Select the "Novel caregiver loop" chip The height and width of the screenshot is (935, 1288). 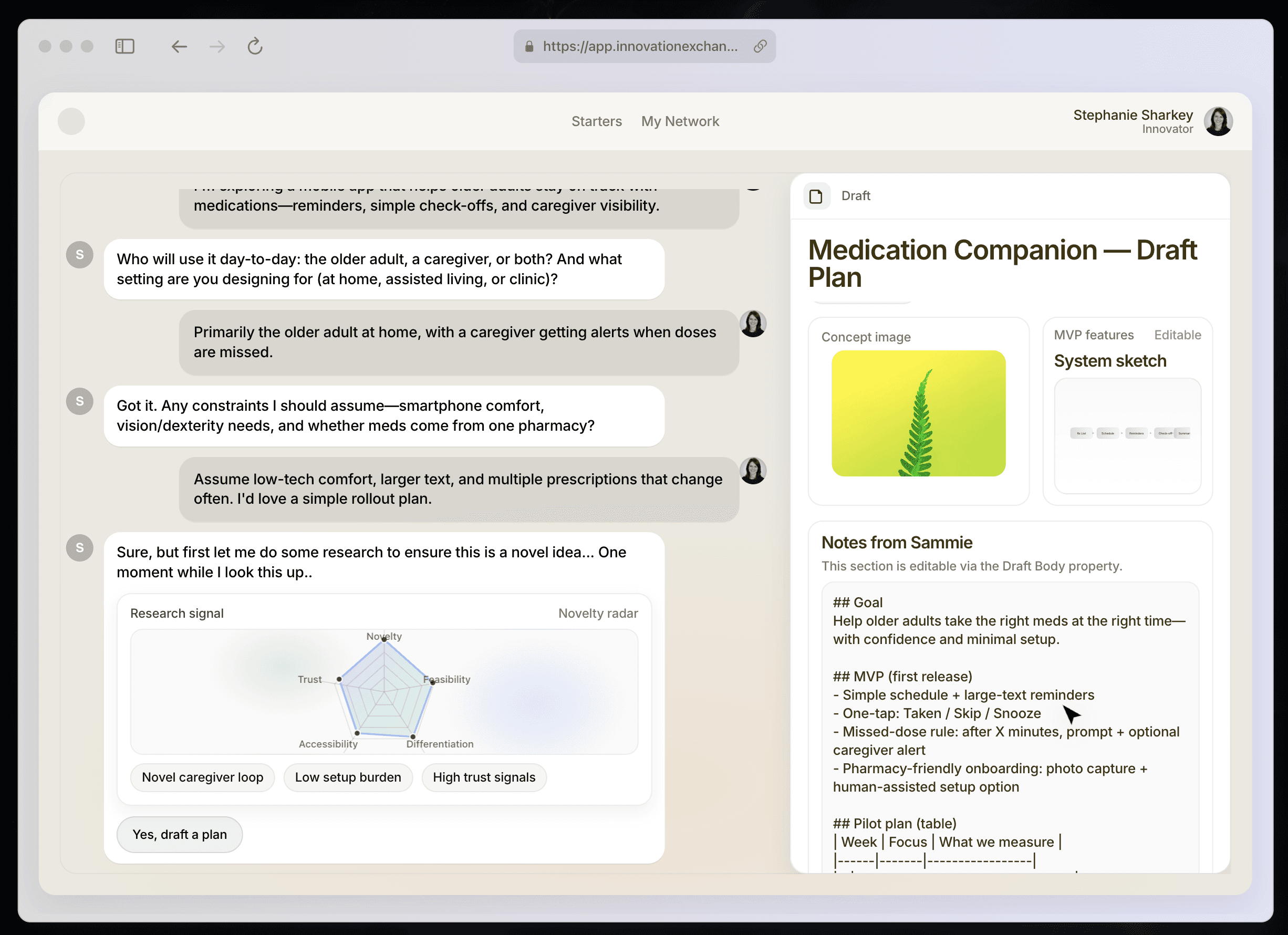tap(202, 776)
